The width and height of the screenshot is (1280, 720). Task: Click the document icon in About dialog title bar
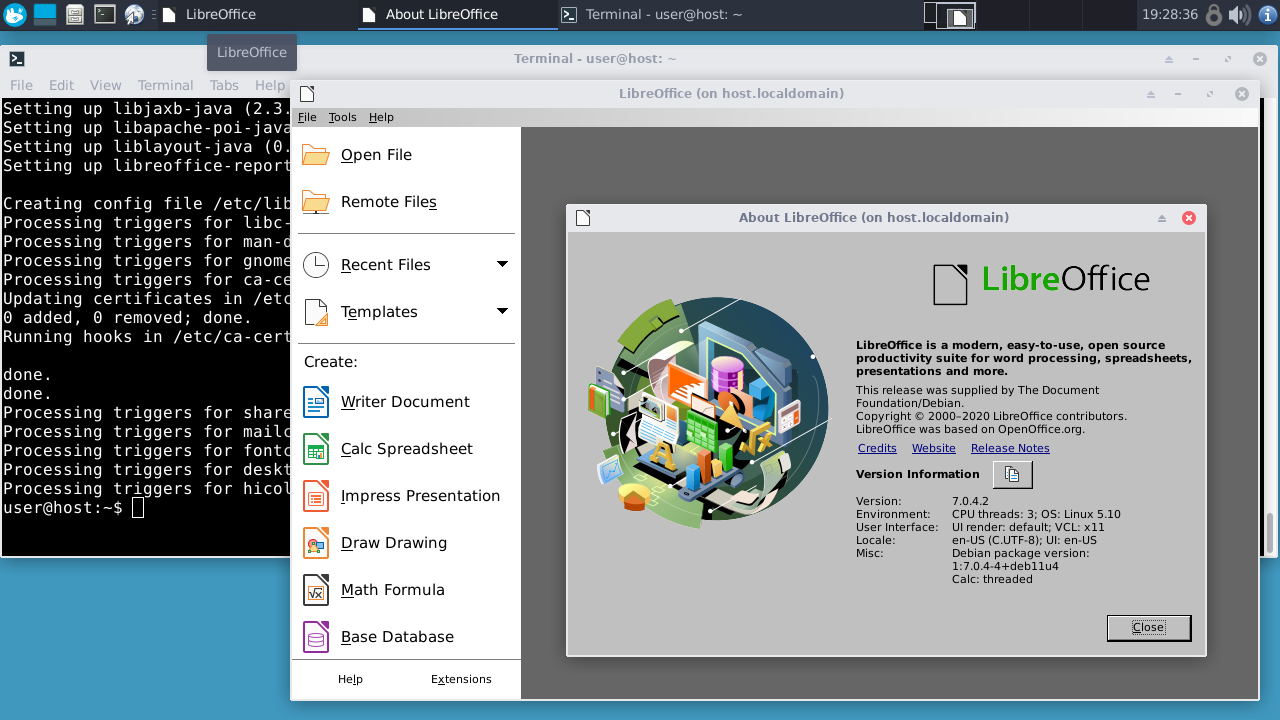tap(583, 218)
